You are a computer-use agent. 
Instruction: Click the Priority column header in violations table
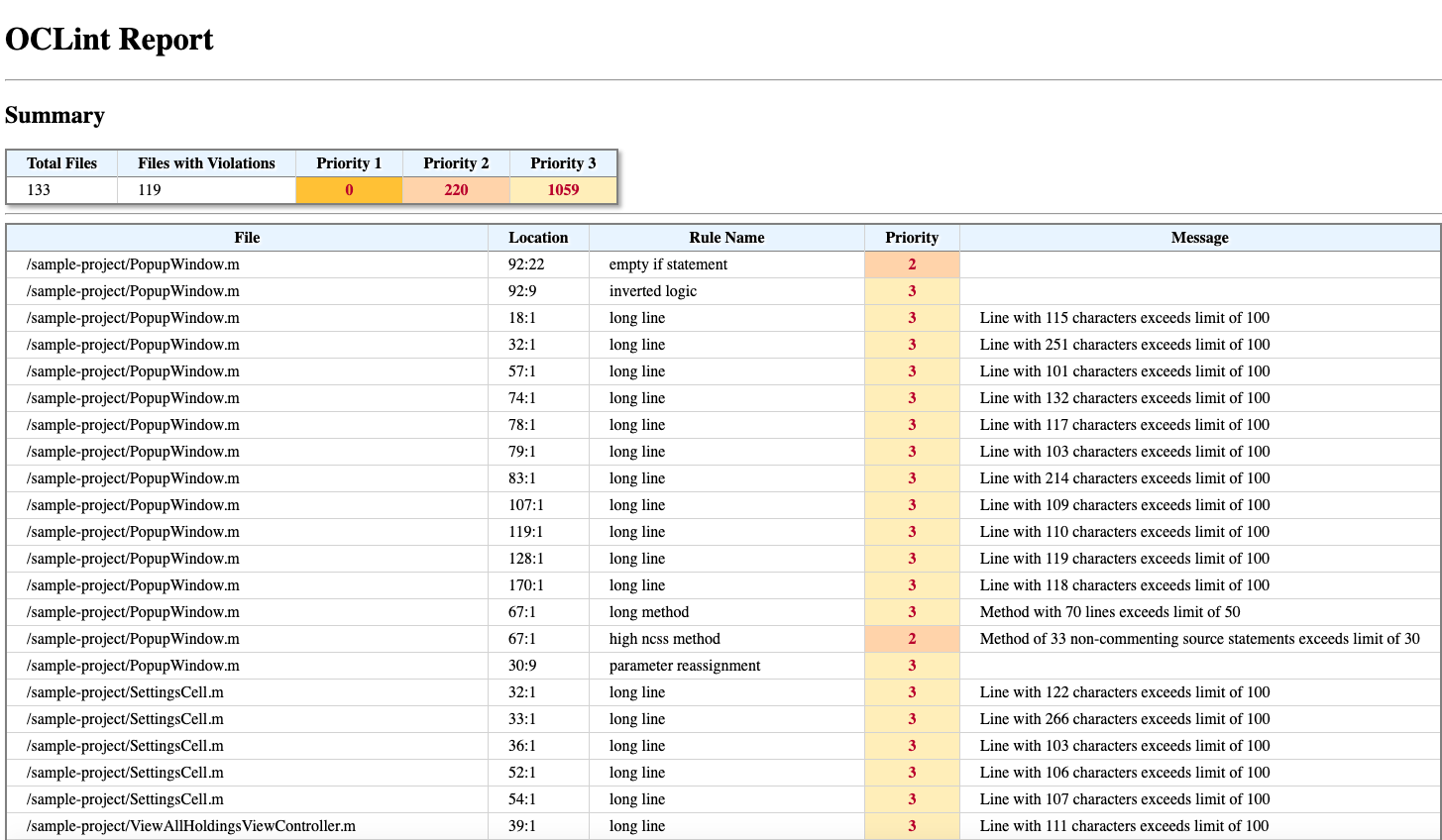click(x=912, y=238)
